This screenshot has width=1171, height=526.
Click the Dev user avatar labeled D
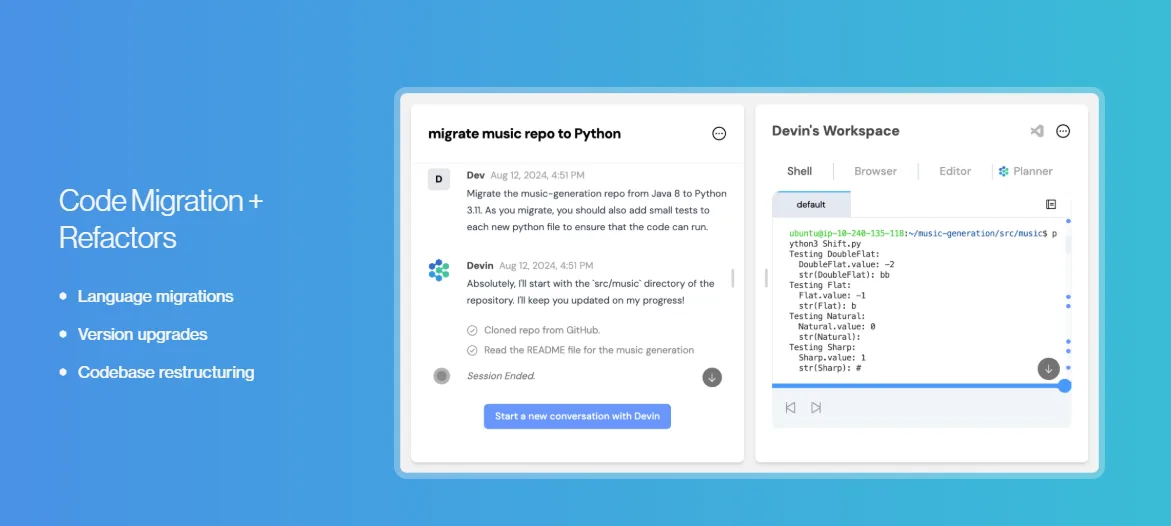click(x=438, y=179)
